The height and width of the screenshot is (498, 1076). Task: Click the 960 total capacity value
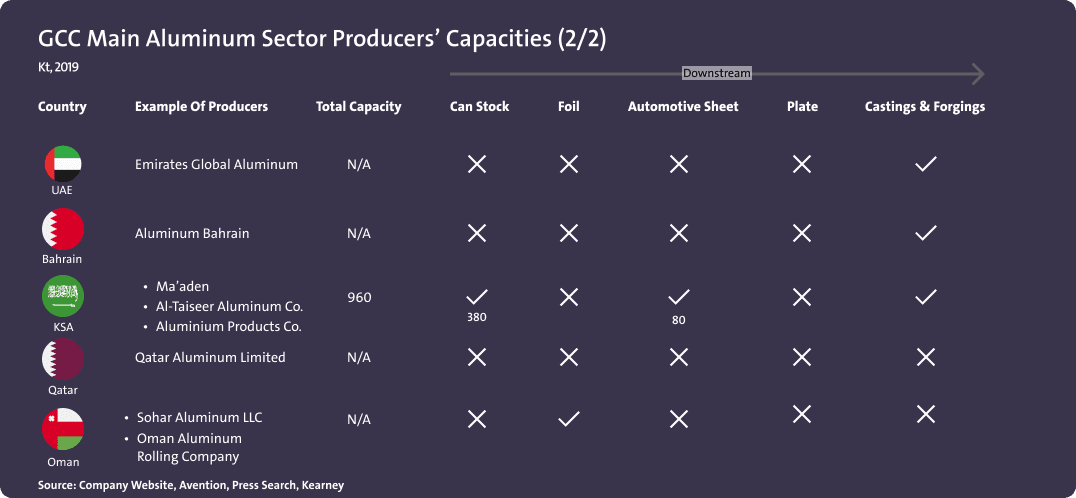pos(359,298)
